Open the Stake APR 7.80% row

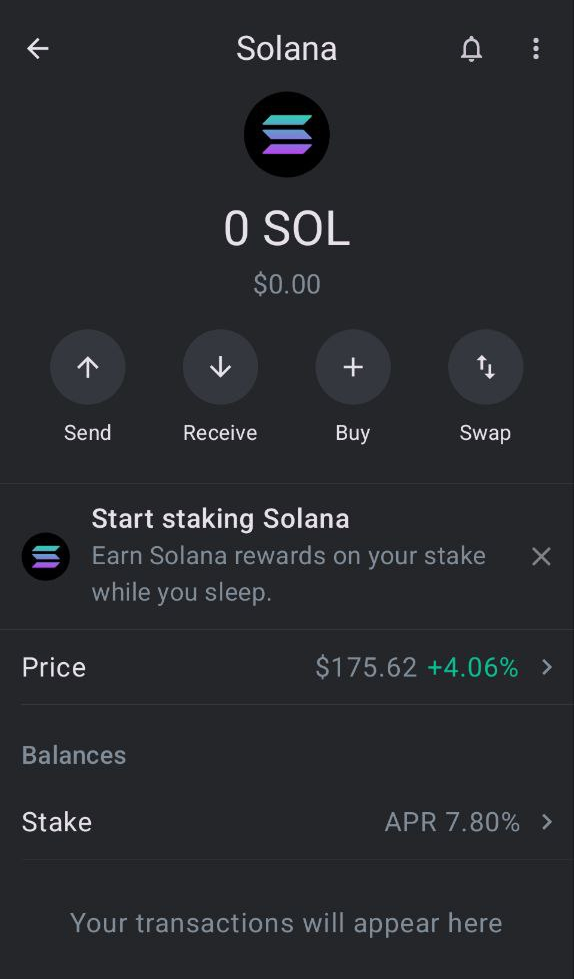pyautogui.click(x=287, y=822)
